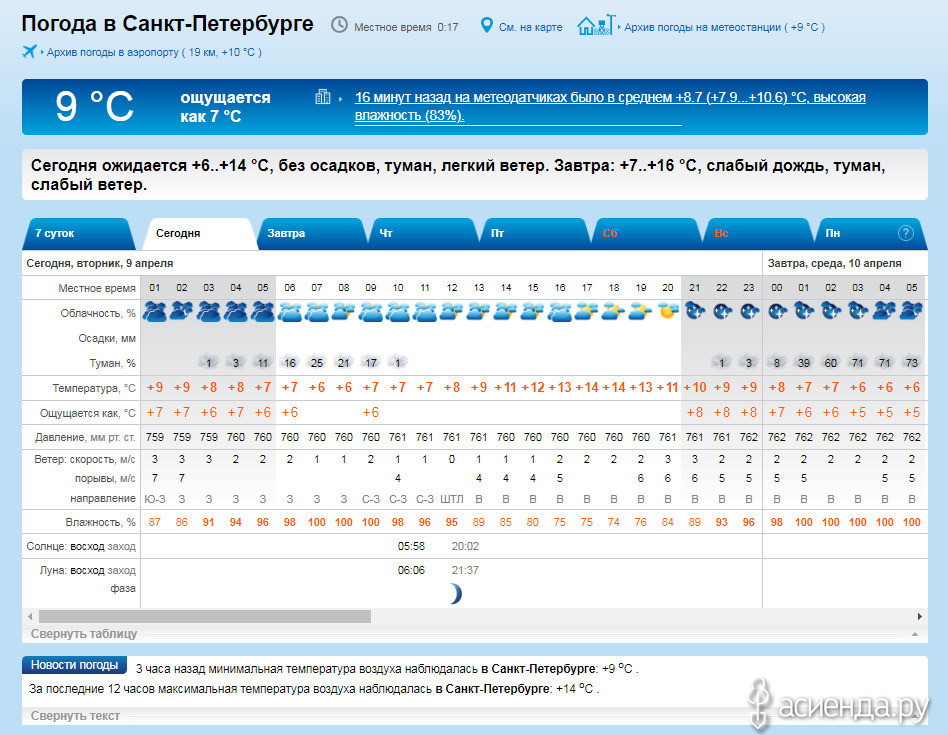Click the fog icon showing 25 percent

pyautogui.click(x=317, y=362)
